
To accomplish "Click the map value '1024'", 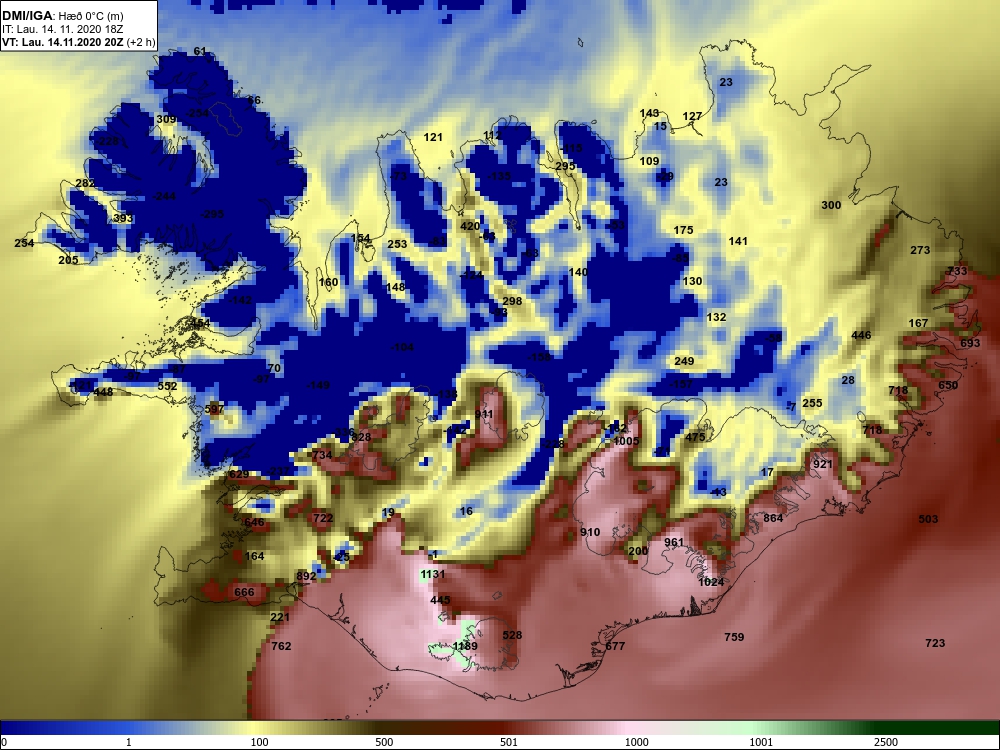I will (x=711, y=582).
